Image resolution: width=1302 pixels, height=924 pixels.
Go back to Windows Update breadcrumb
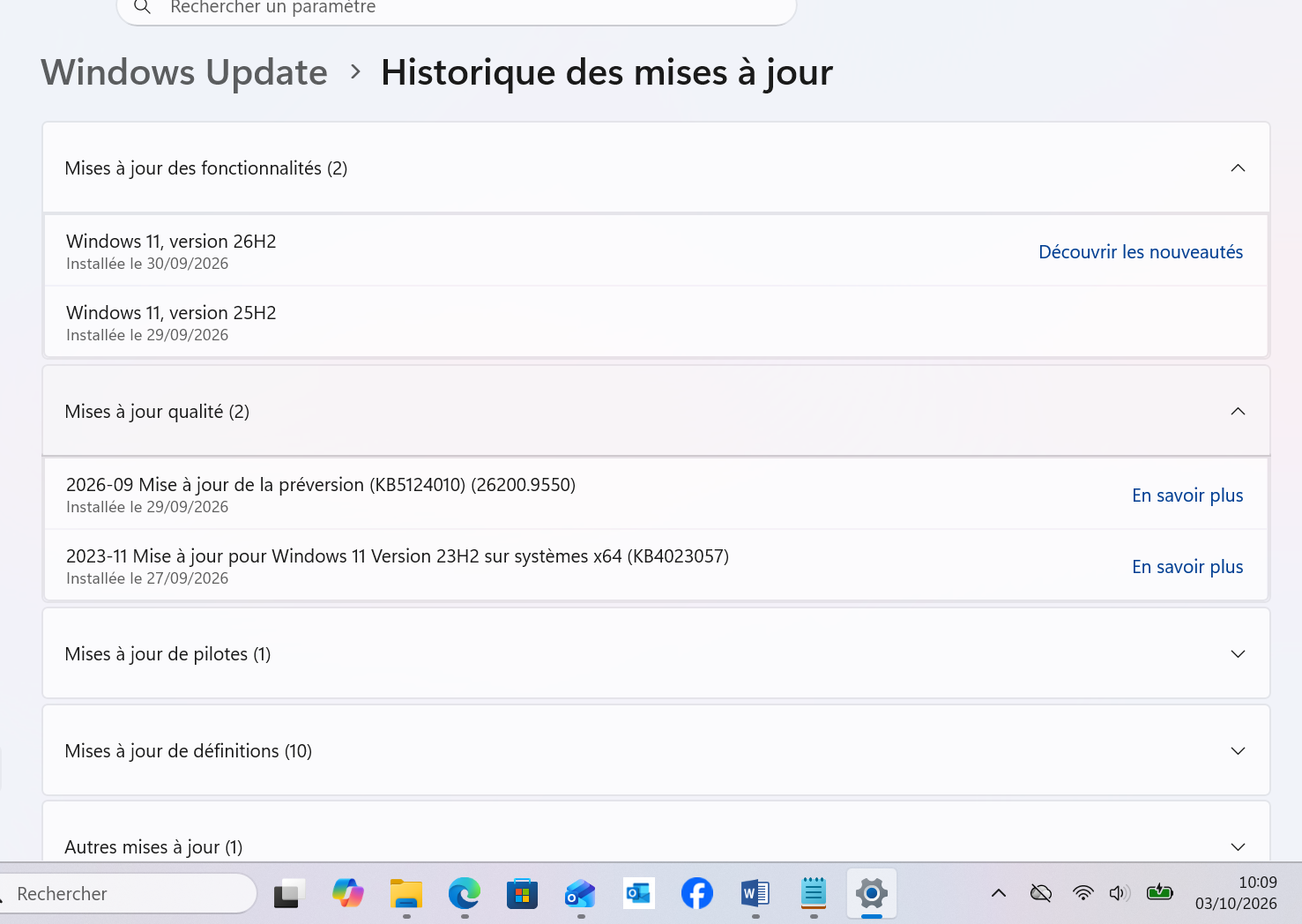[x=184, y=72]
